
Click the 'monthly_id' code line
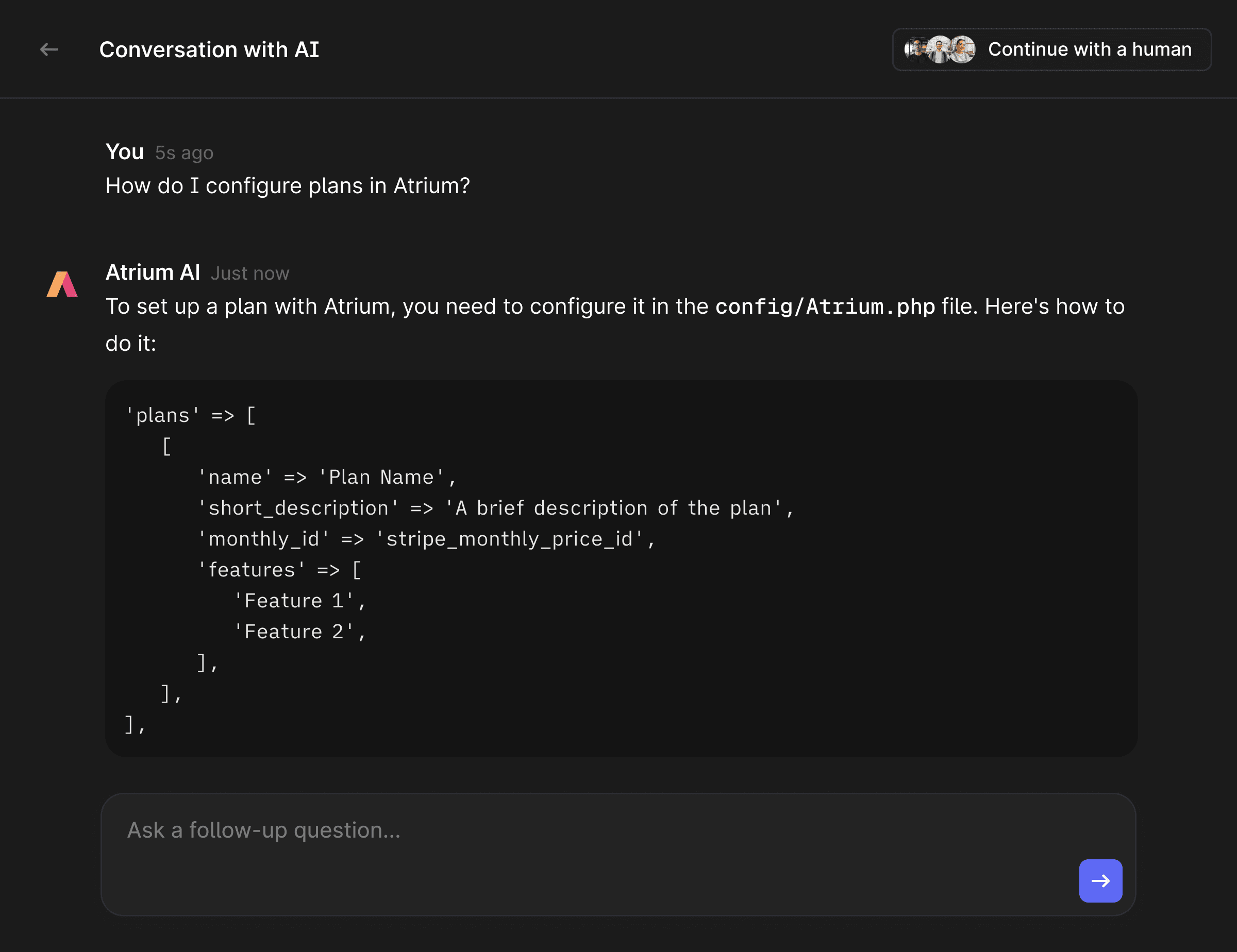click(426, 539)
